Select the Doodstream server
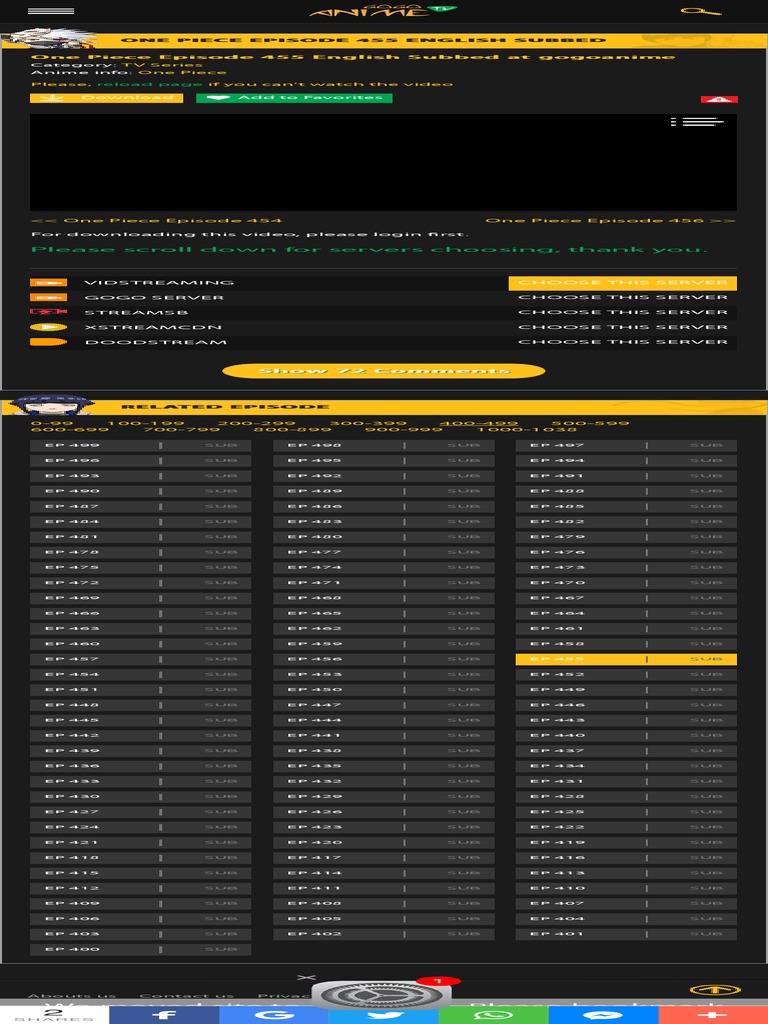 pyautogui.click(x=622, y=342)
